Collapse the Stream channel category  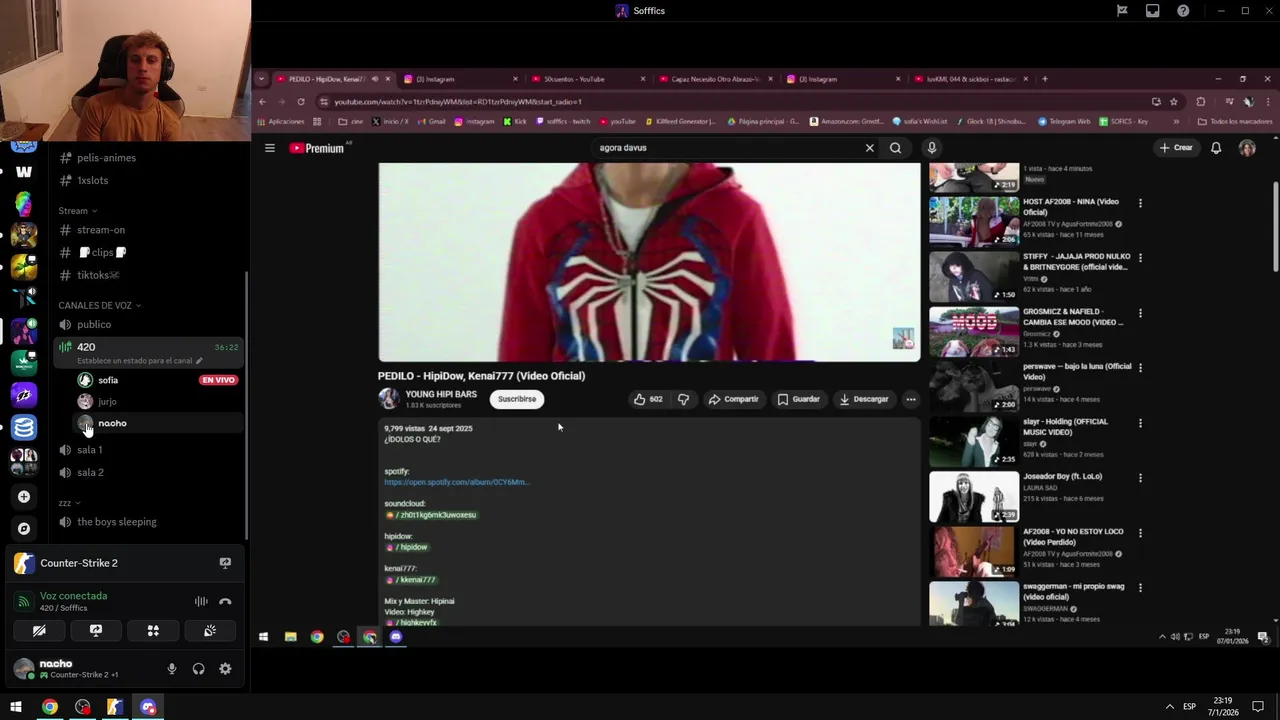coord(77,211)
